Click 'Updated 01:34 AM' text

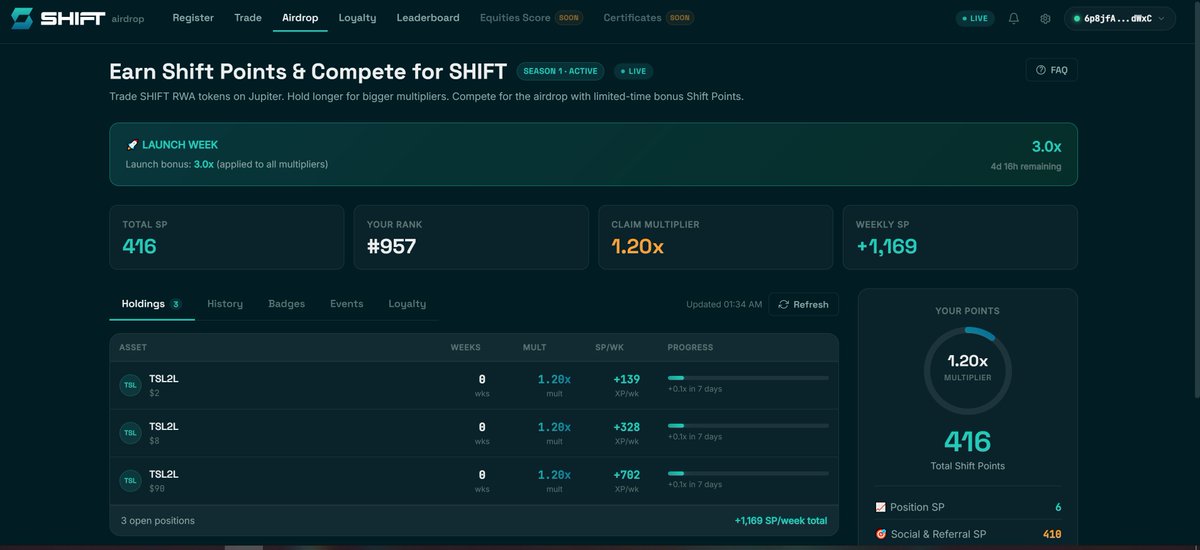click(x=724, y=304)
